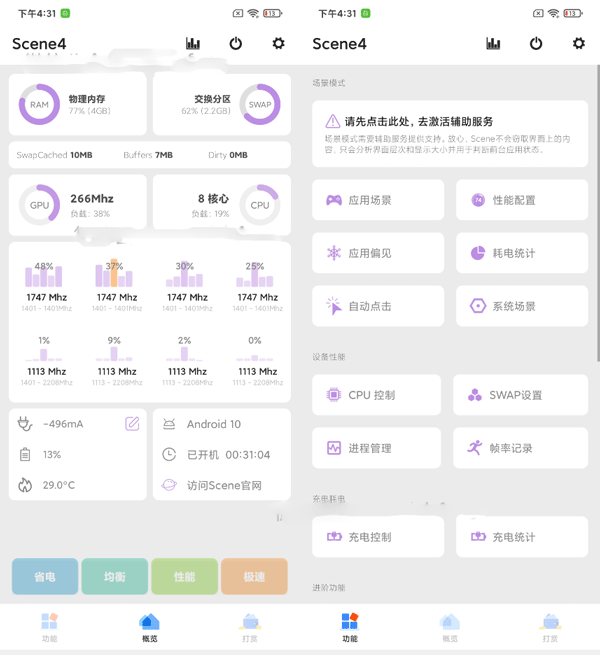Tap the edit icon beside -496mA
The image size is (600, 655).
coord(132,424)
